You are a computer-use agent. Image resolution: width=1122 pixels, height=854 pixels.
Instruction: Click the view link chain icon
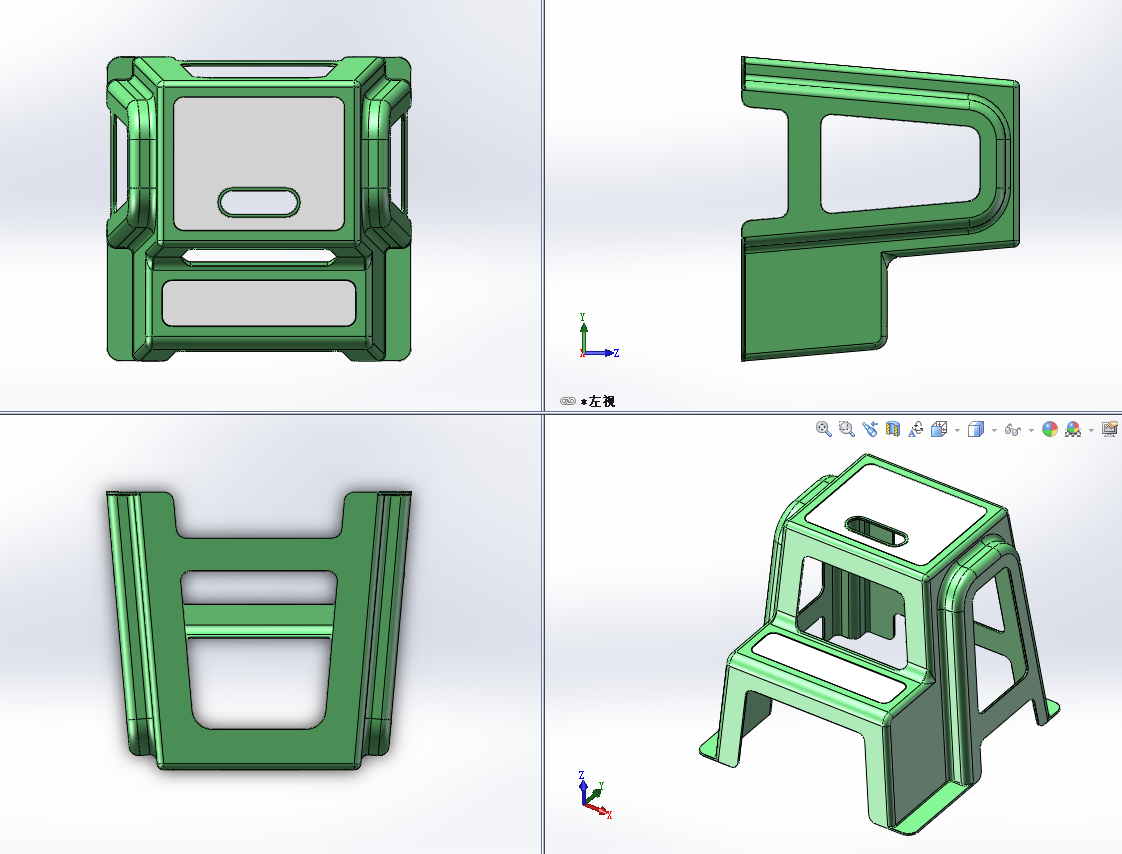567,401
